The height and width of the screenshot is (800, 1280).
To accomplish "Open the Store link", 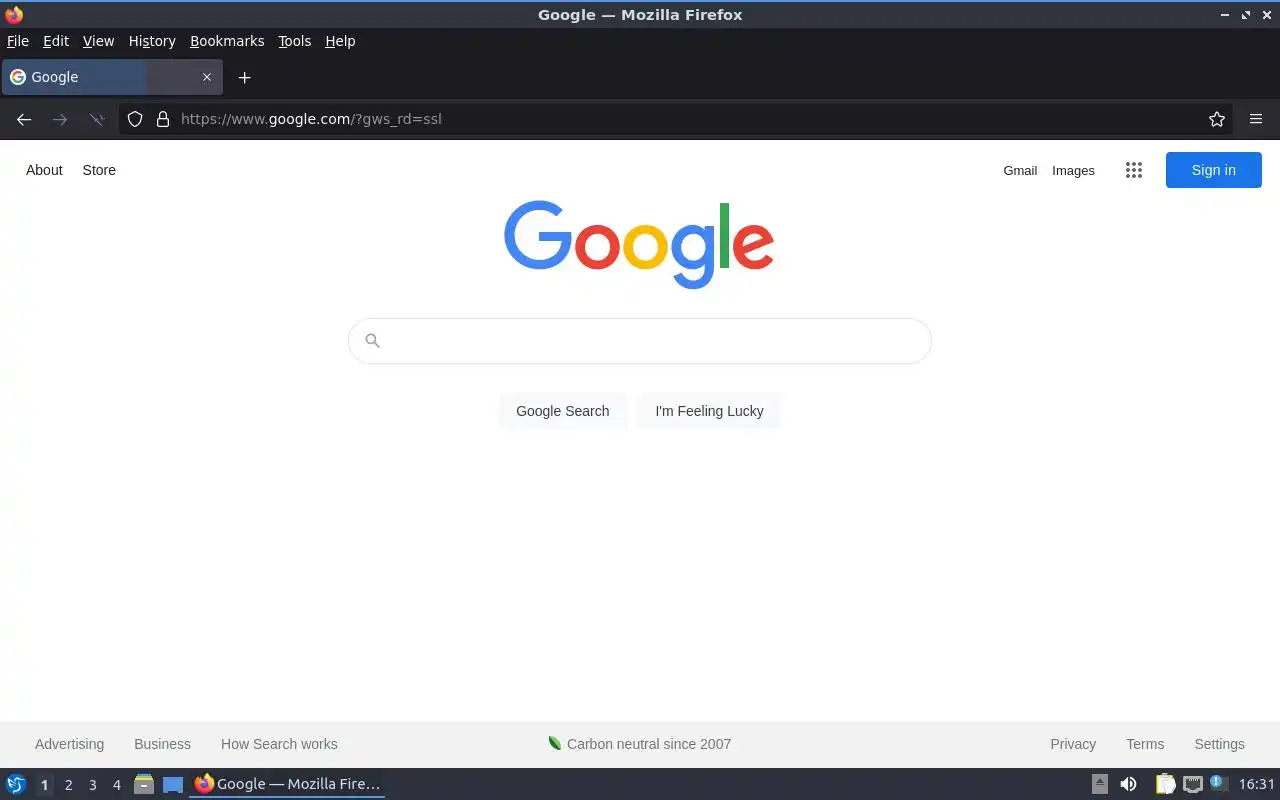I will click(x=99, y=170).
